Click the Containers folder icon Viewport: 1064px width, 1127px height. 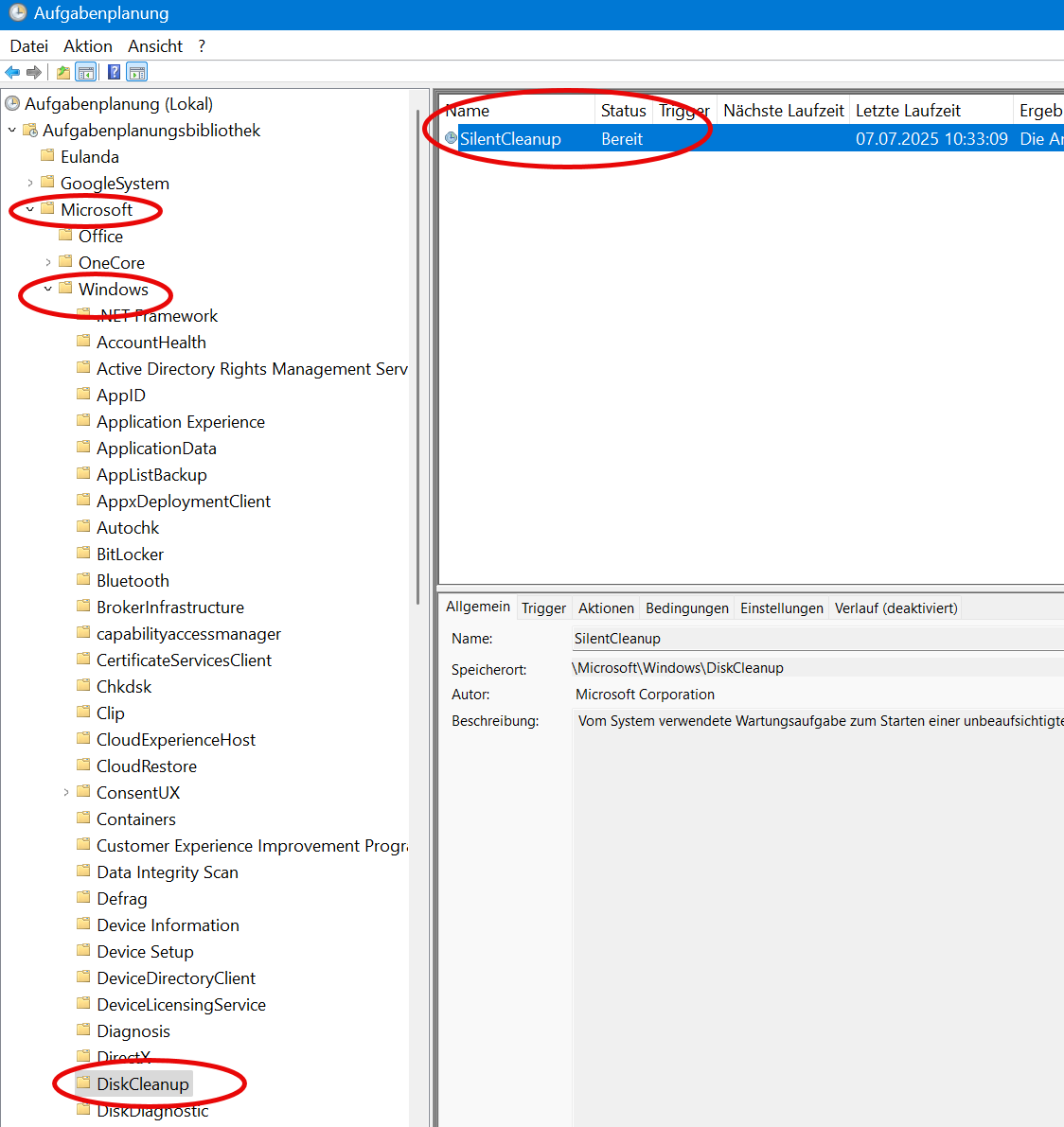point(84,818)
